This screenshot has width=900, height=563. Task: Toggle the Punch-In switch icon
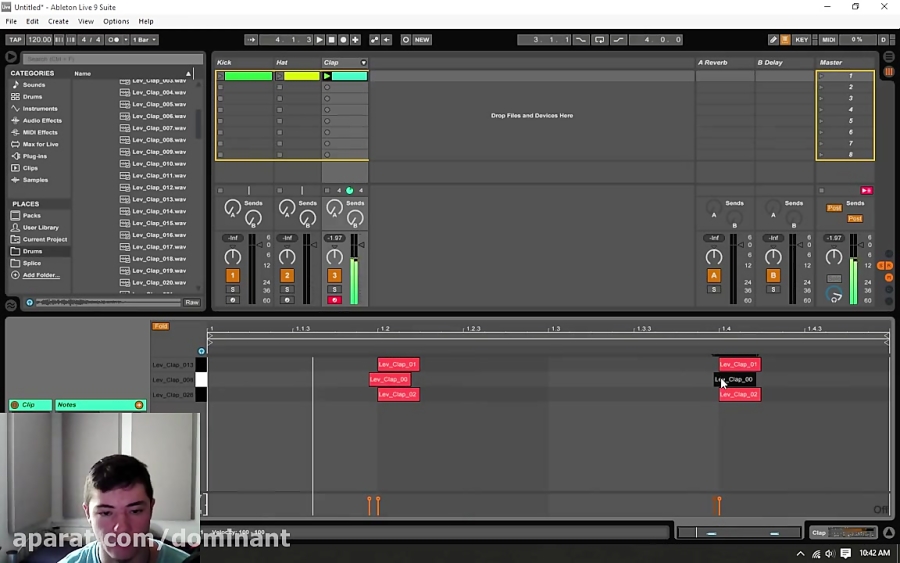[581, 40]
